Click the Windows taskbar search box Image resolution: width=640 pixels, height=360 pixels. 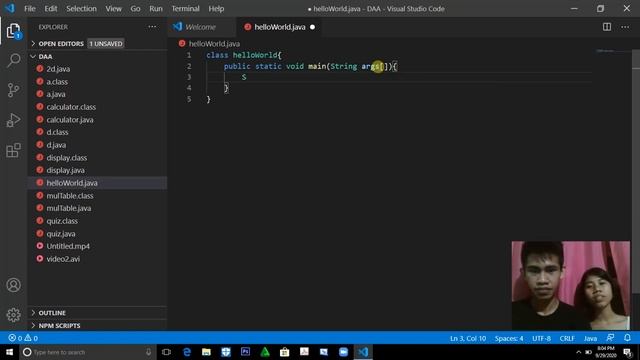pyautogui.click(x=87, y=352)
